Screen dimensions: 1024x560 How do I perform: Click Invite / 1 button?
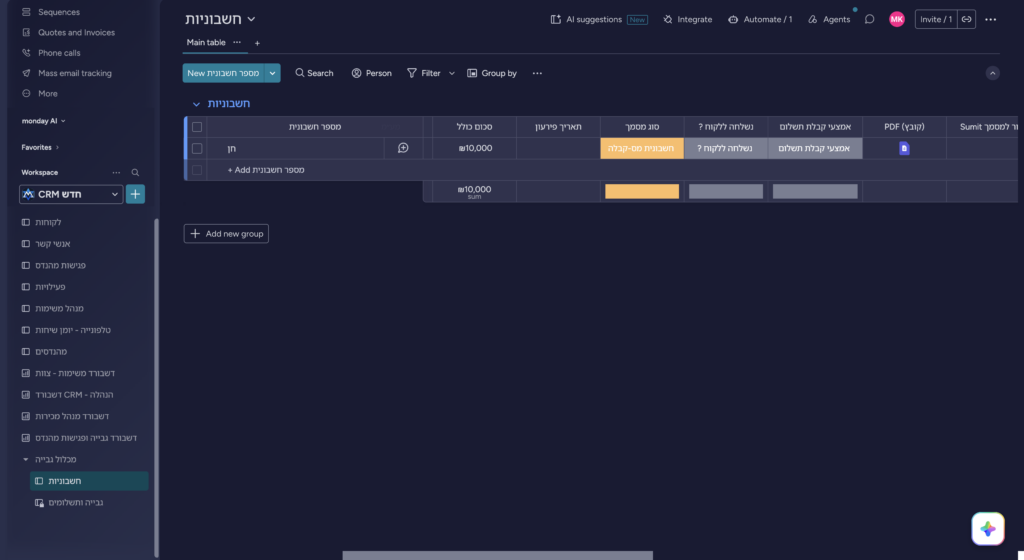(x=936, y=20)
